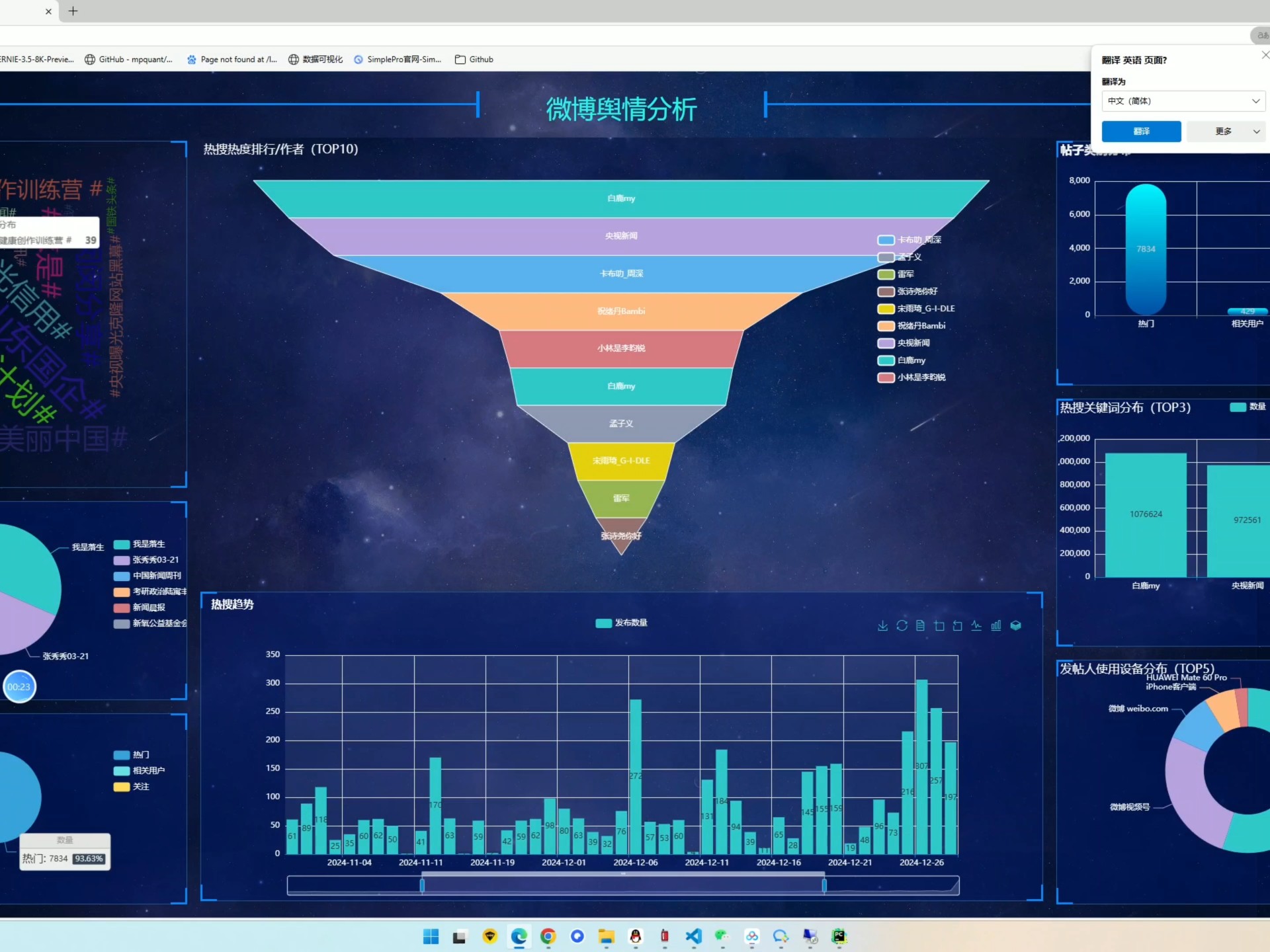Click the 7834 热门 bar

coord(1146,249)
